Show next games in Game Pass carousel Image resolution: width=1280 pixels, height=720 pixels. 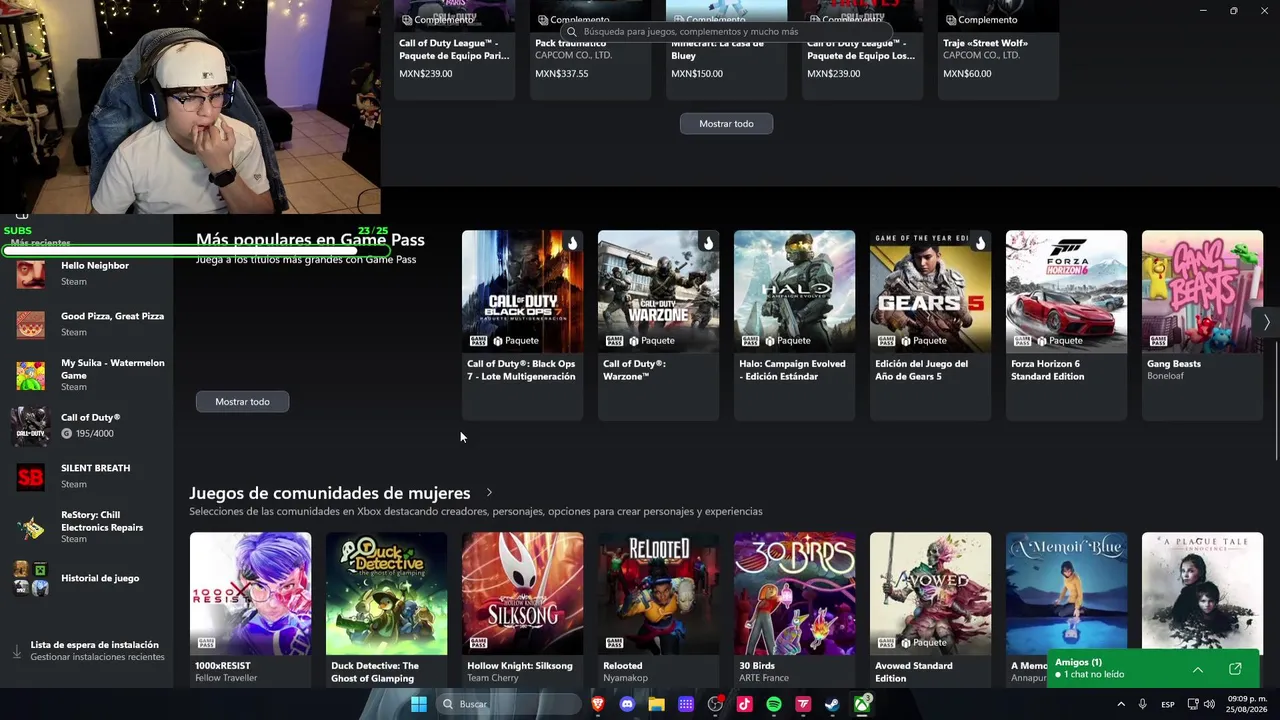pos(1266,322)
